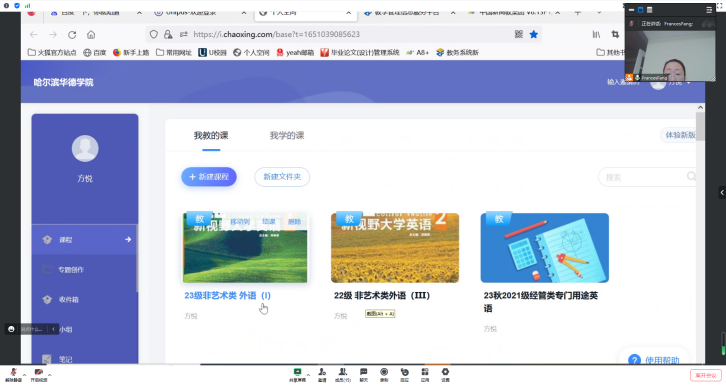Toggle camera video in meeting toolbar
The width and height of the screenshot is (726, 385).
39,374
